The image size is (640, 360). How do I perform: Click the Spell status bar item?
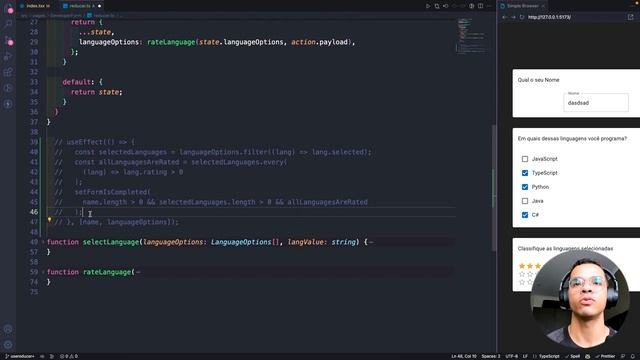(573, 356)
